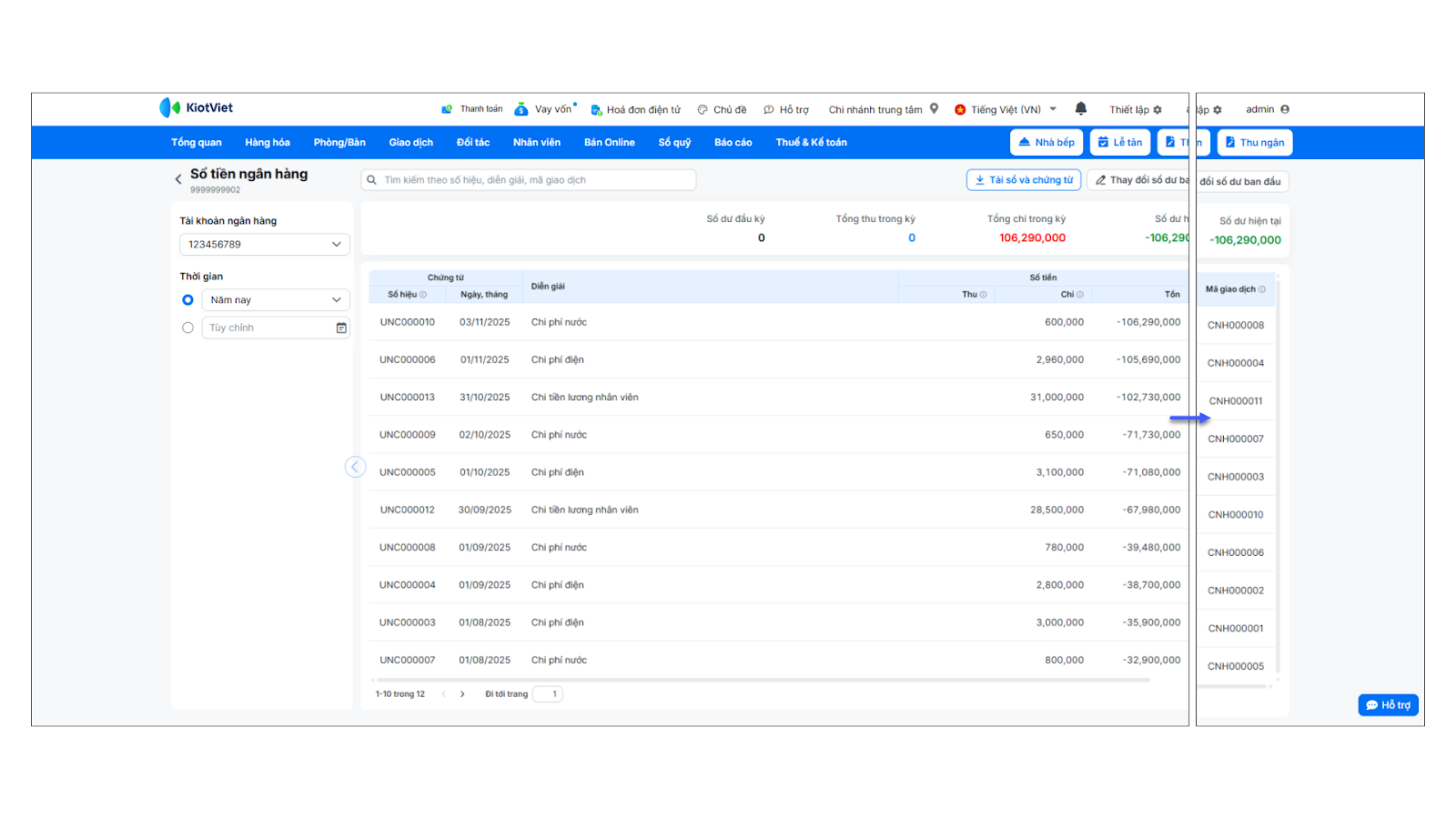Click the Hỗ trợ link in the top bar
The image size is (1456, 819).
(786, 110)
